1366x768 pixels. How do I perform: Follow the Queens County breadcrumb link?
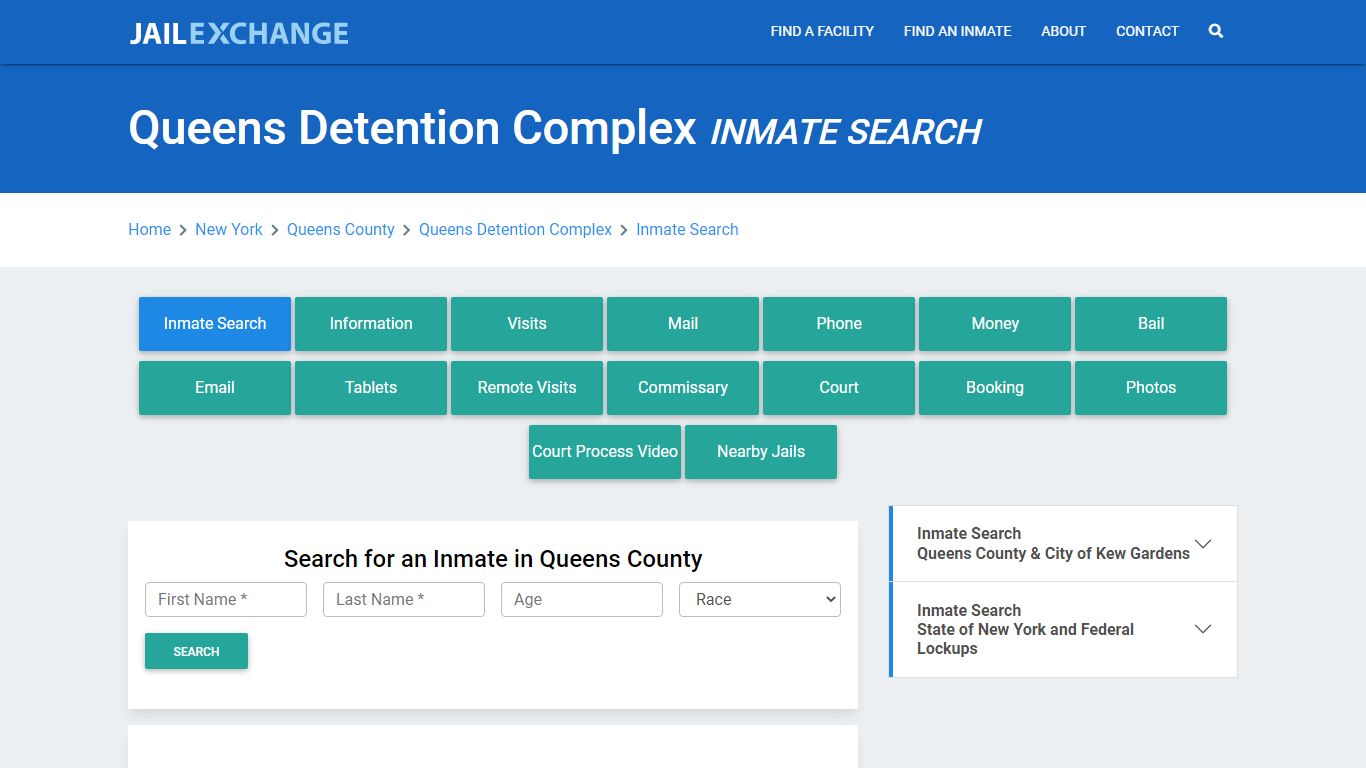coord(341,229)
